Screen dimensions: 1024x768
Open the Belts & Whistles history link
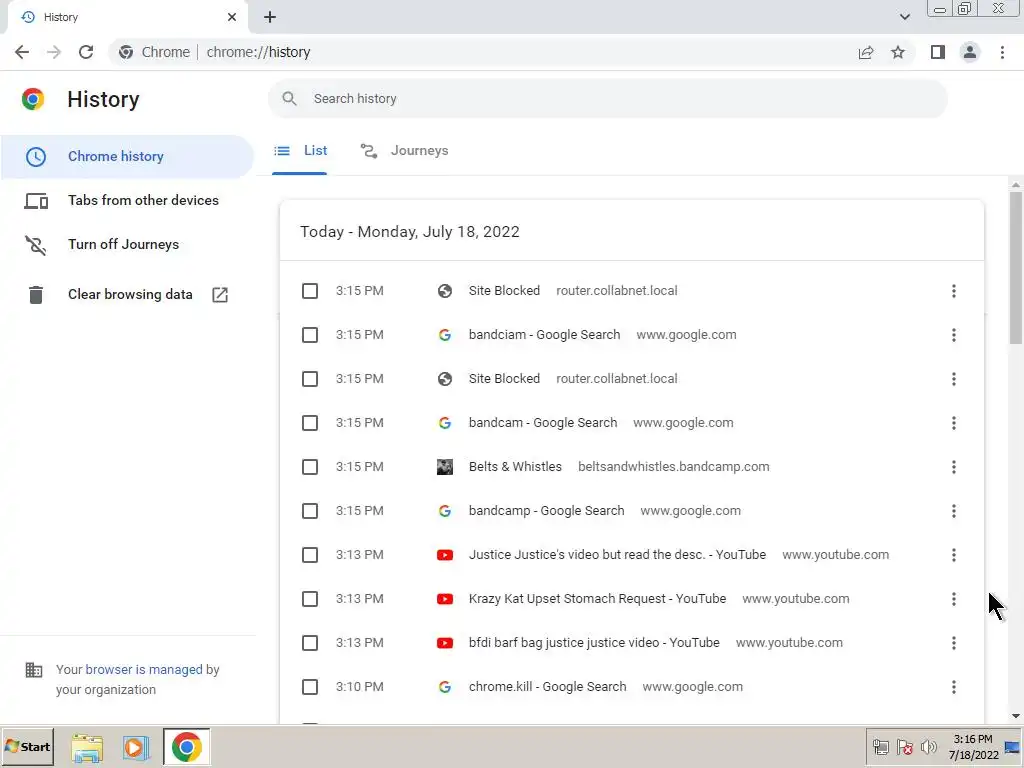pos(515,467)
